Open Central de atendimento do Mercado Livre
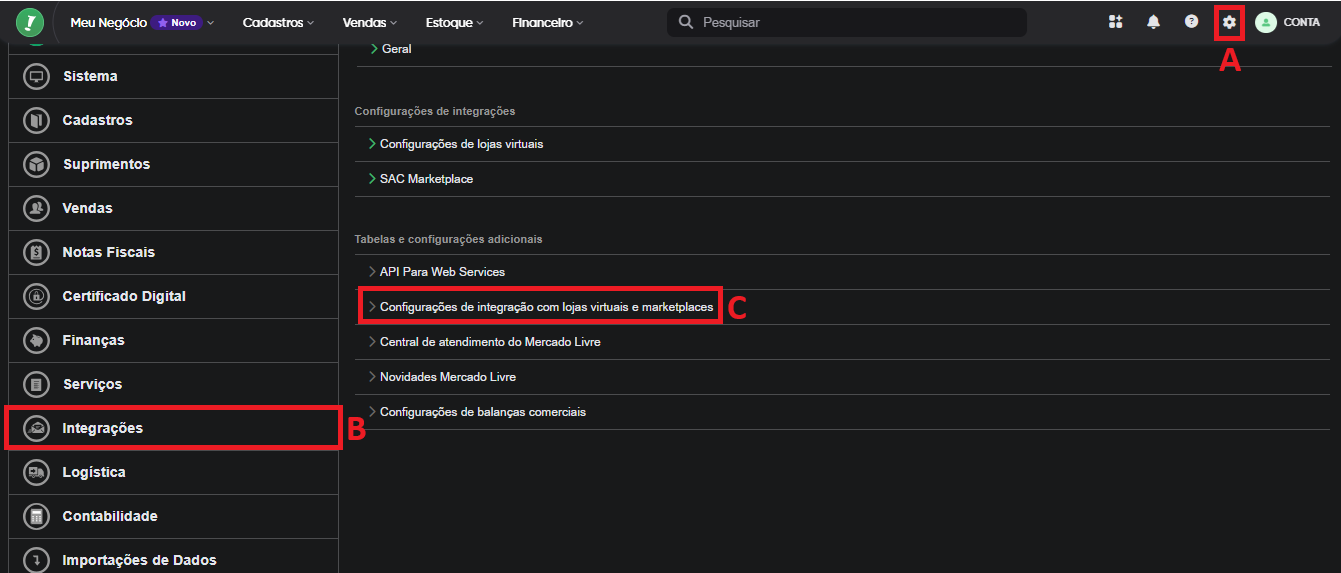The image size is (1341, 573). point(490,342)
